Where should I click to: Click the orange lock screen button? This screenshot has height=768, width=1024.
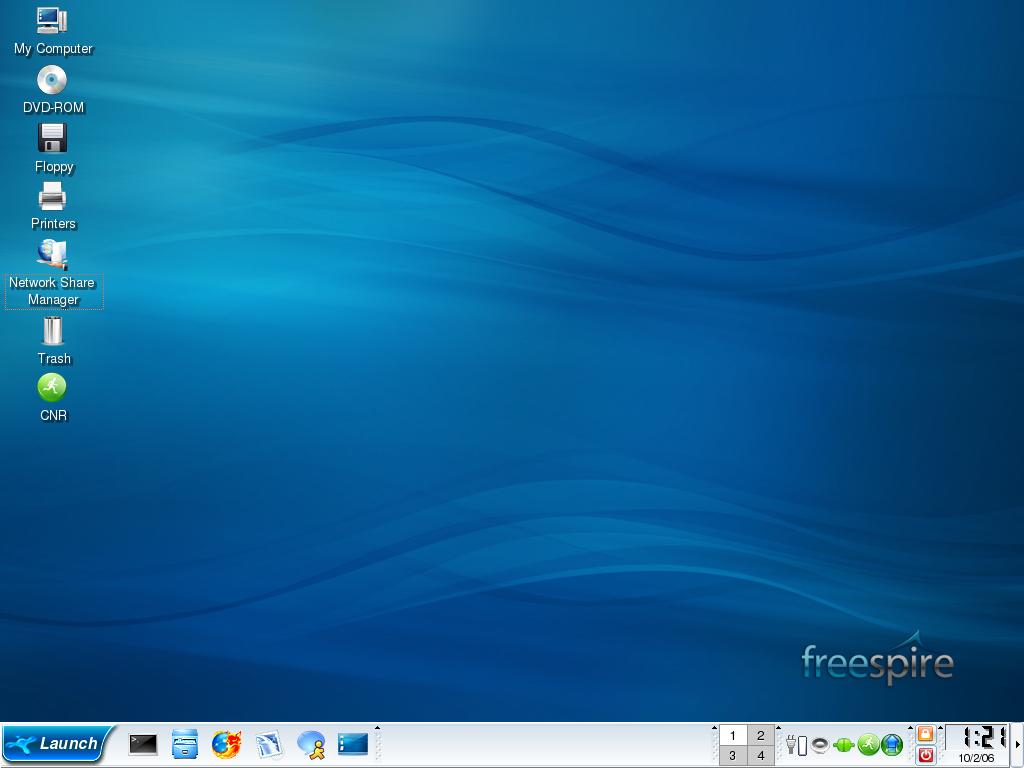coord(925,734)
